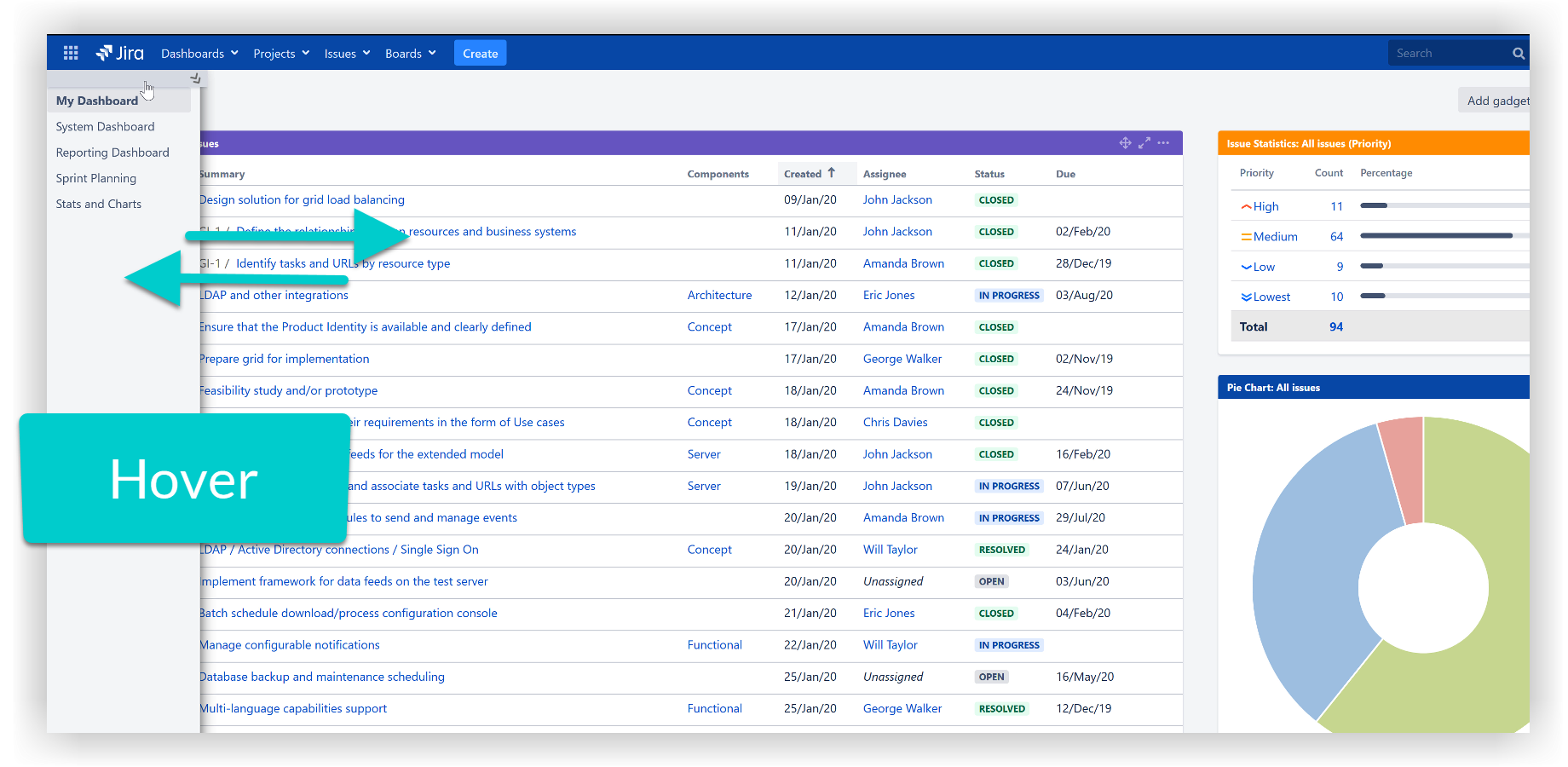
Task: Click the Created column sort arrow
Action: [832, 173]
